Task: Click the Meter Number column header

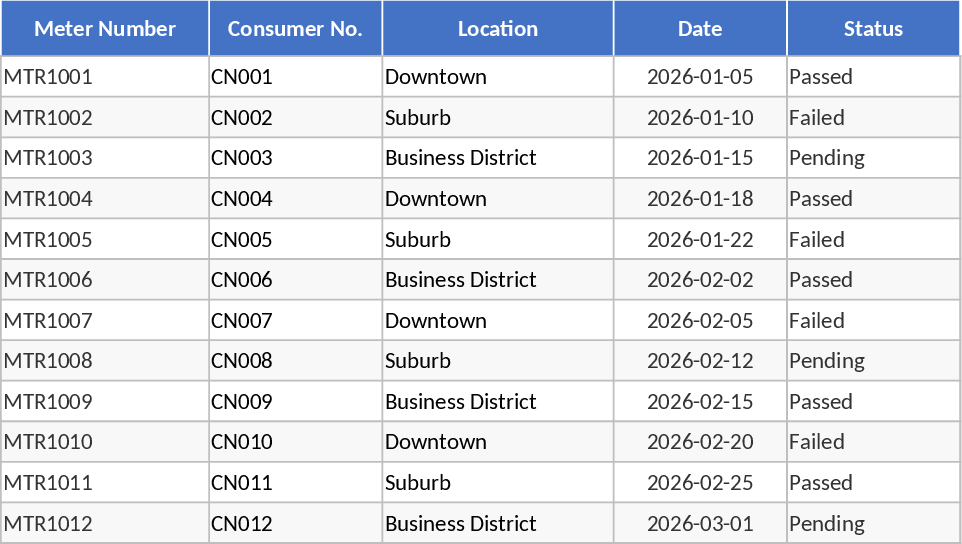Action: pos(105,29)
